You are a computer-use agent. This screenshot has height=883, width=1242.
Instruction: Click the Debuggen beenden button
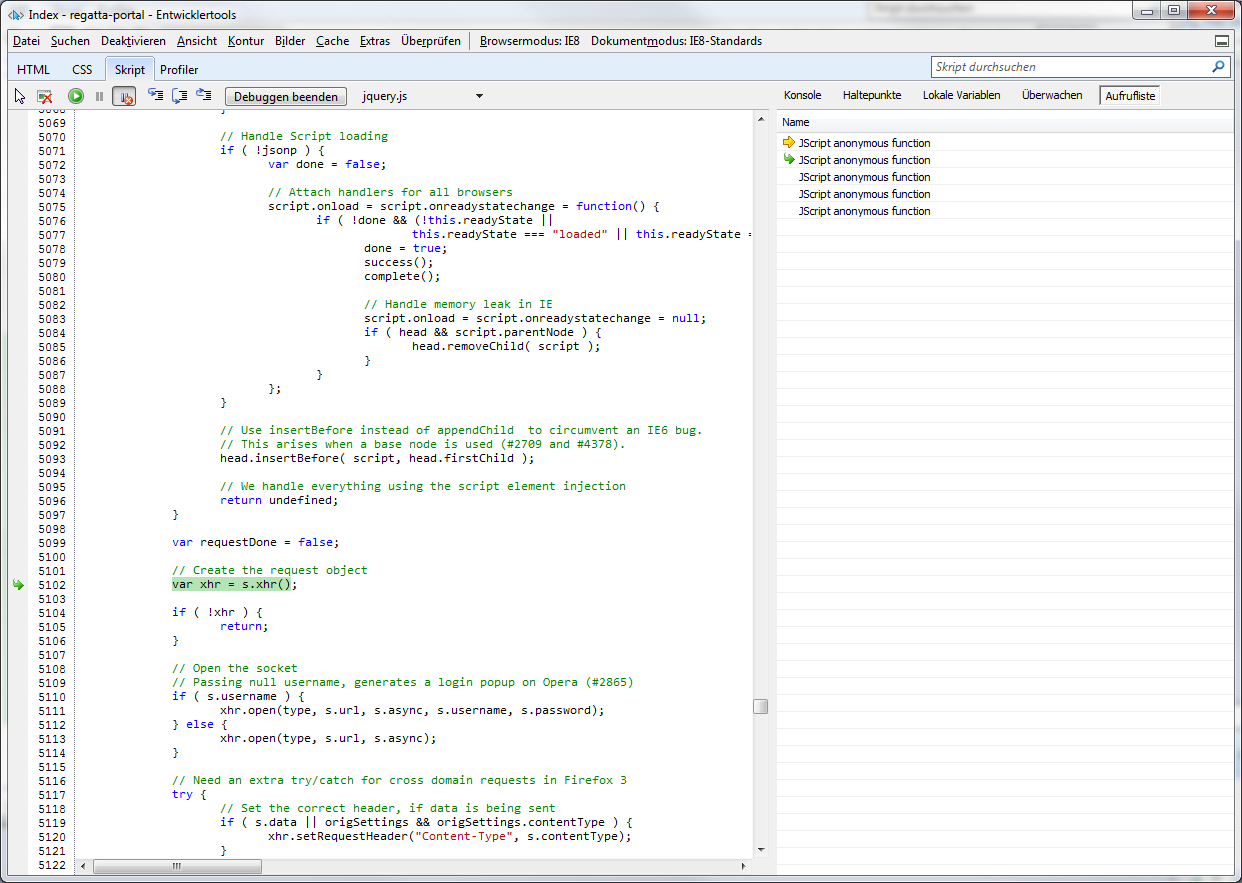(286, 96)
